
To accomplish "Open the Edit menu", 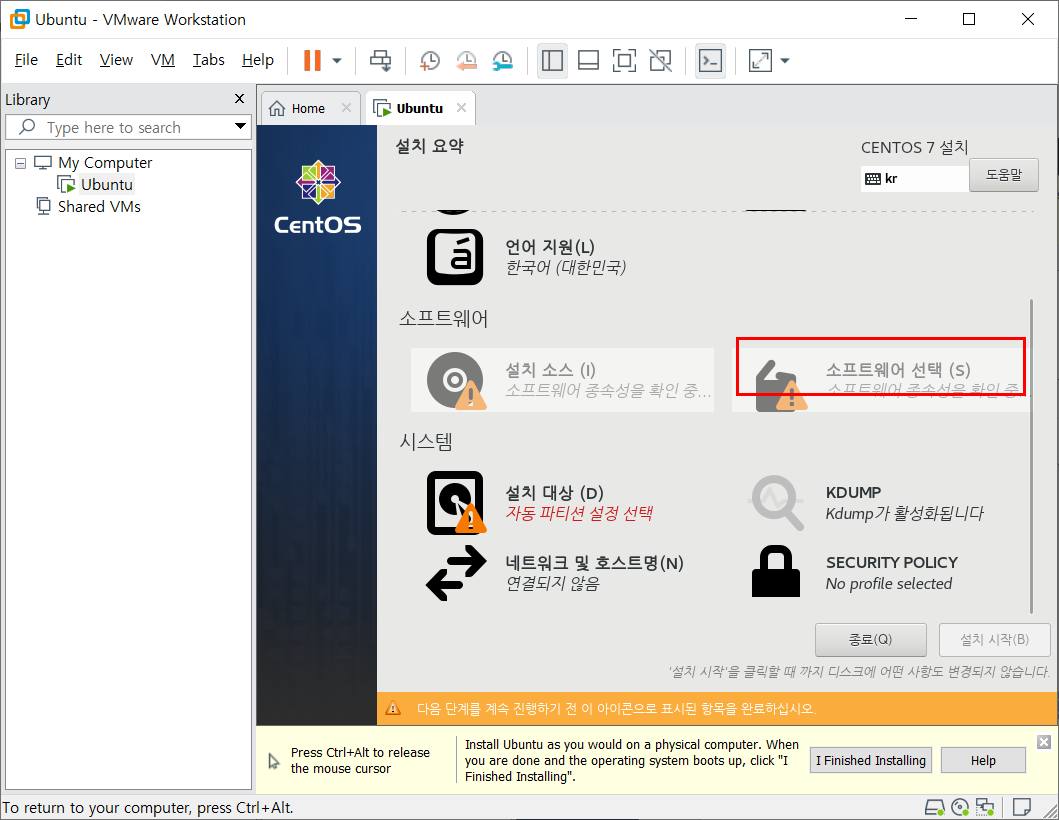I will [69, 59].
